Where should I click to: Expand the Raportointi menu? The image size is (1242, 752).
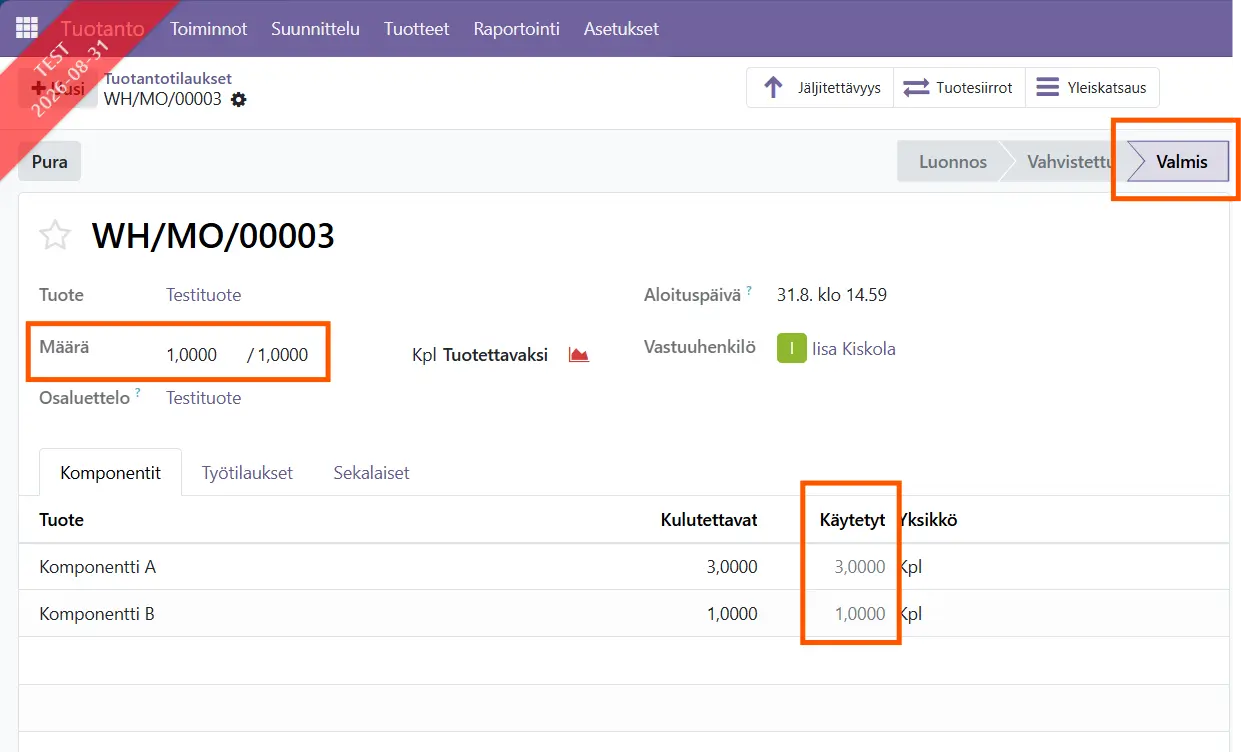click(x=516, y=29)
